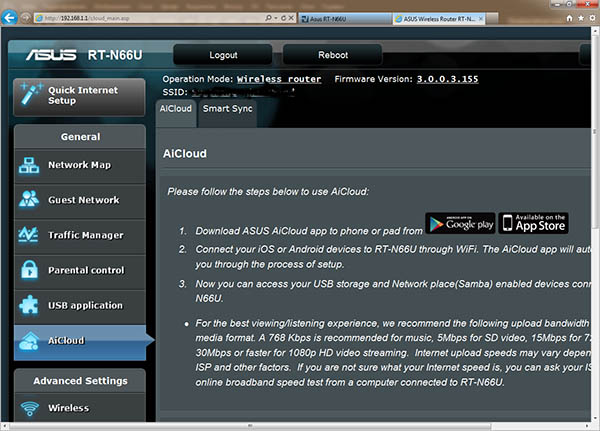This screenshot has width=600, height=431.
Task: Click the AiCloud page heading
Action: 185,153
